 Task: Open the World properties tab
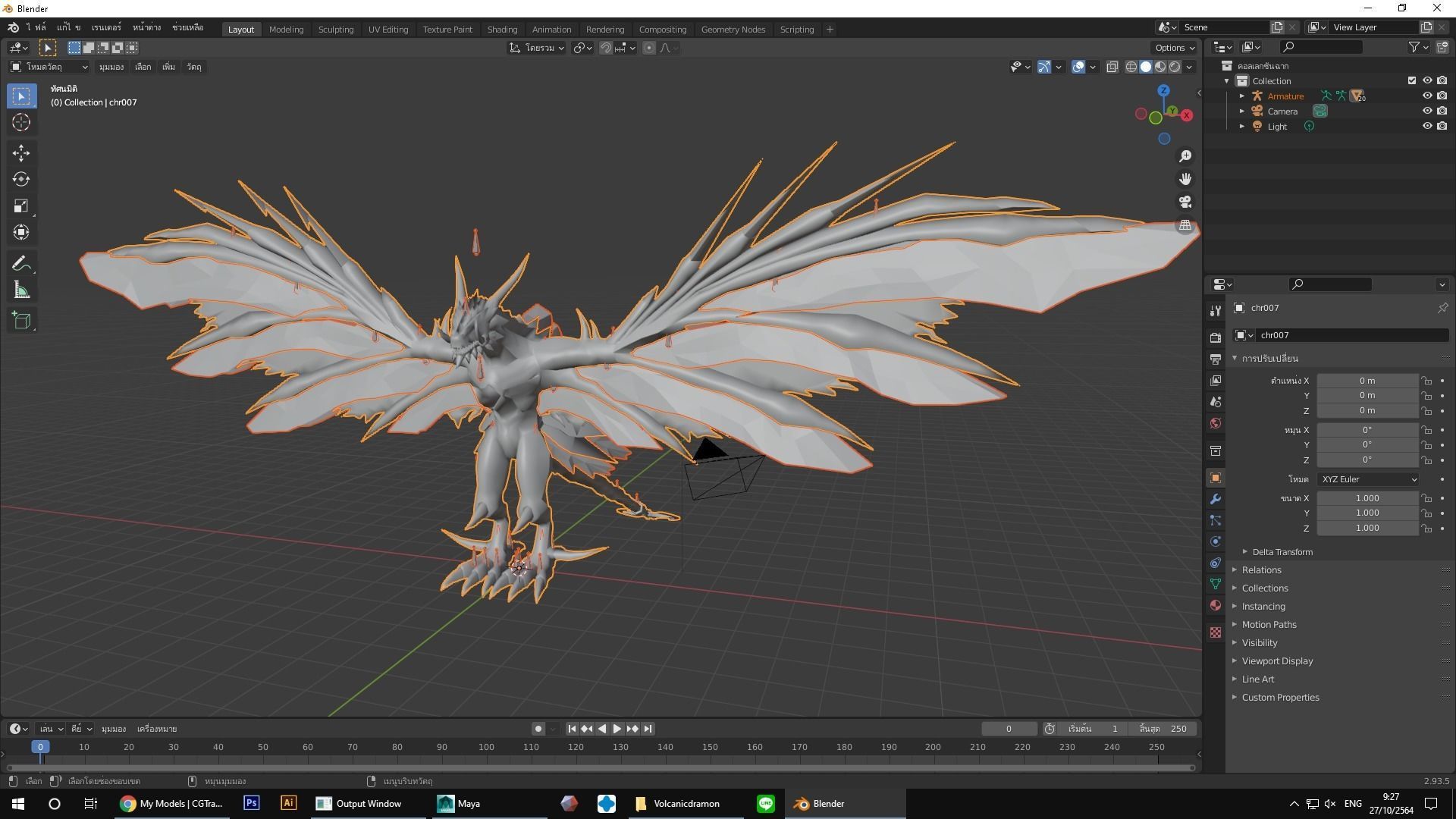point(1216,423)
